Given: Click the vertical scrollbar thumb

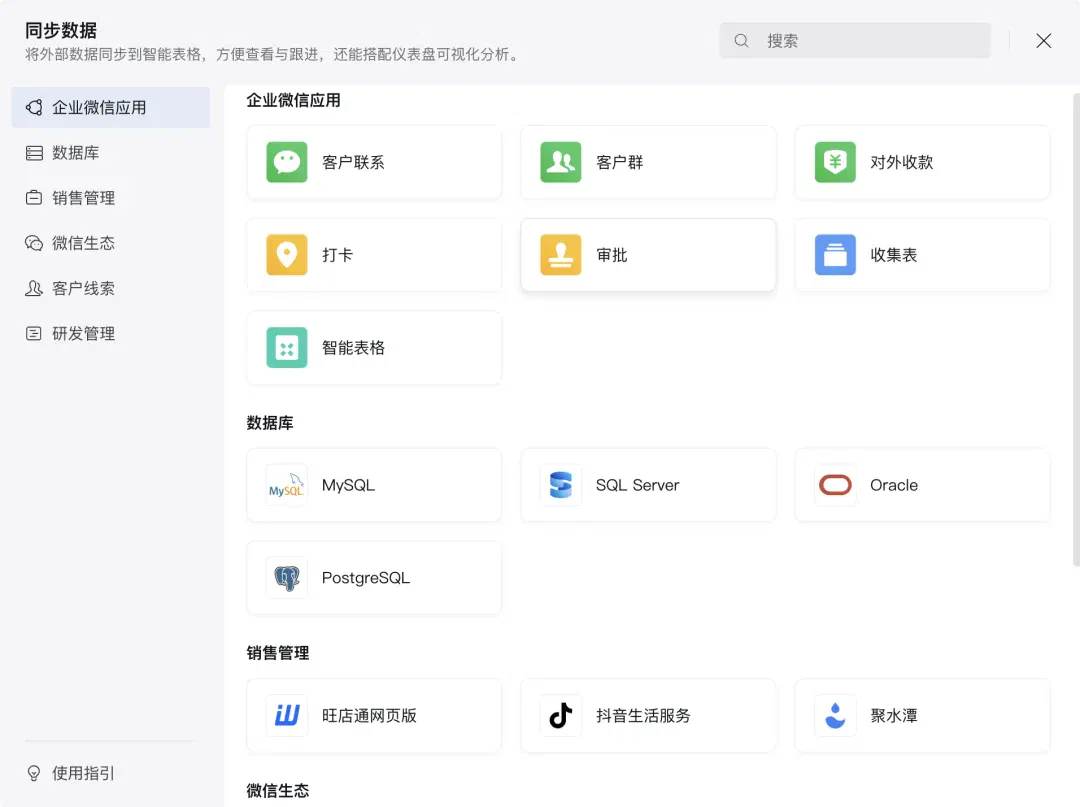Looking at the screenshot, I should click(x=1076, y=330).
